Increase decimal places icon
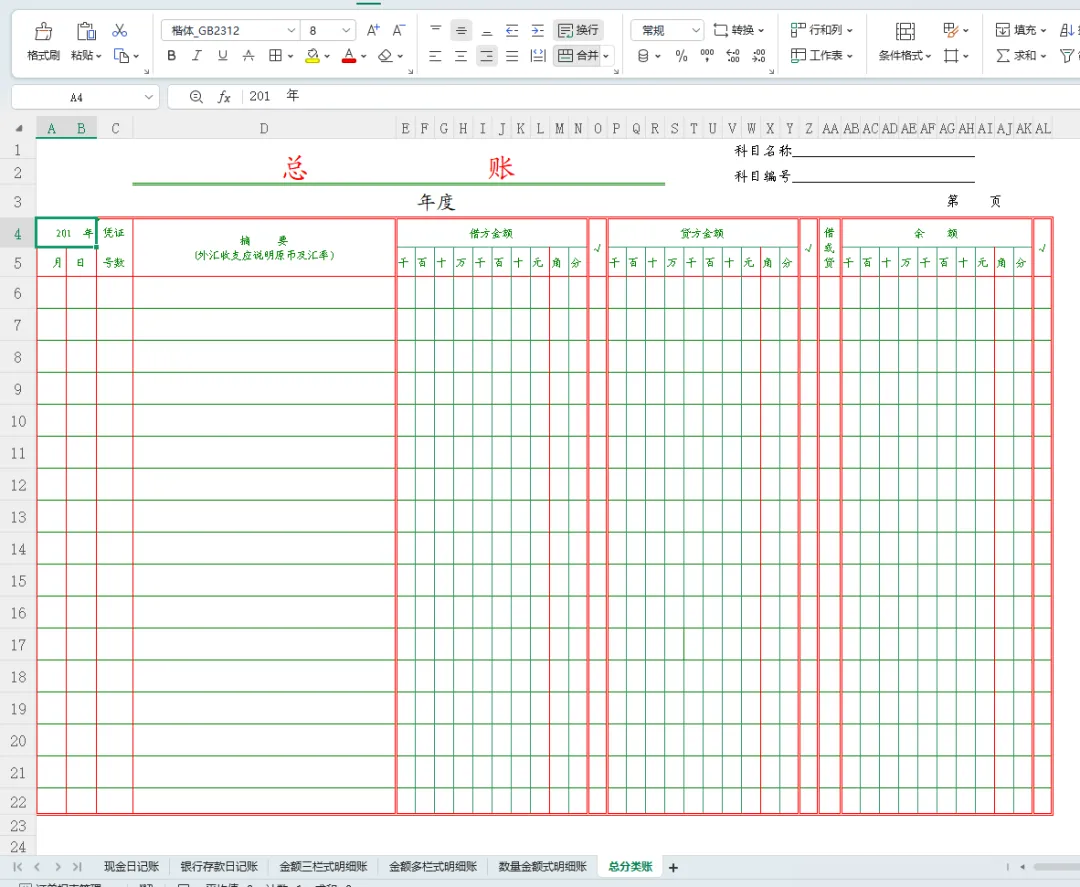Screen dimensions: 1080x887 pyautogui.click(x=733, y=56)
